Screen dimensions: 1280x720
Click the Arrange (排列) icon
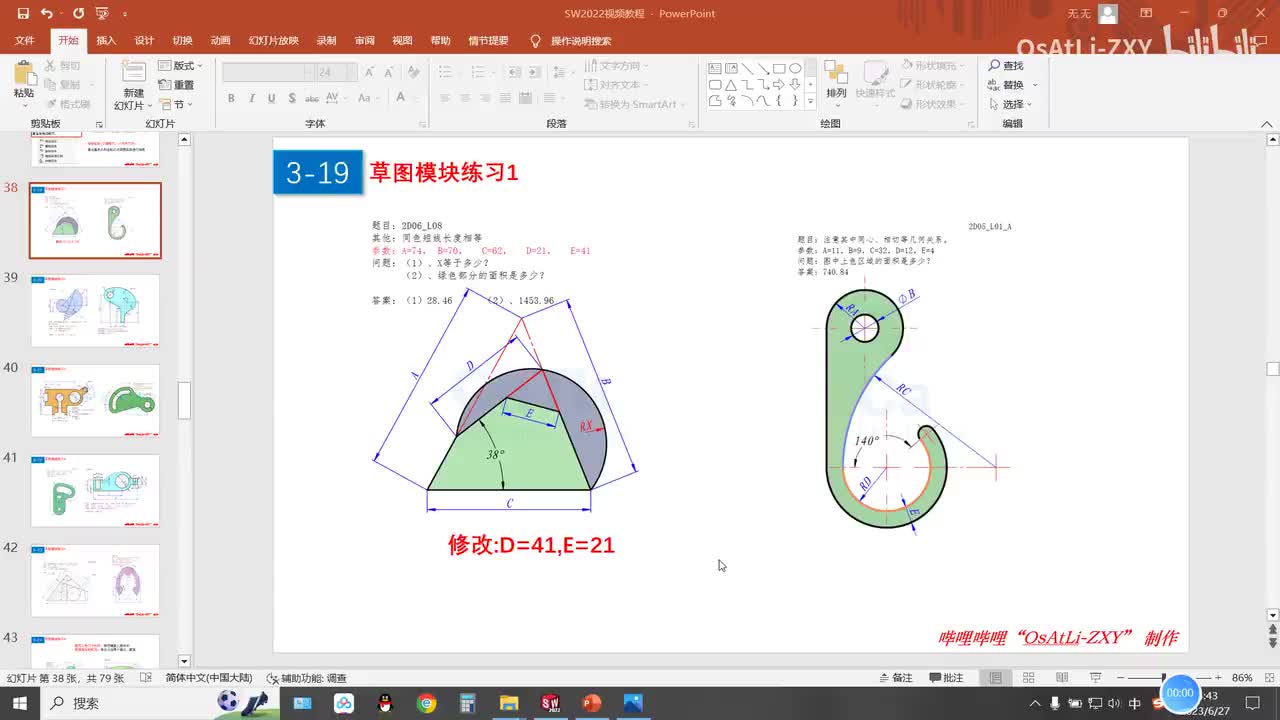(x=836, y=73)
